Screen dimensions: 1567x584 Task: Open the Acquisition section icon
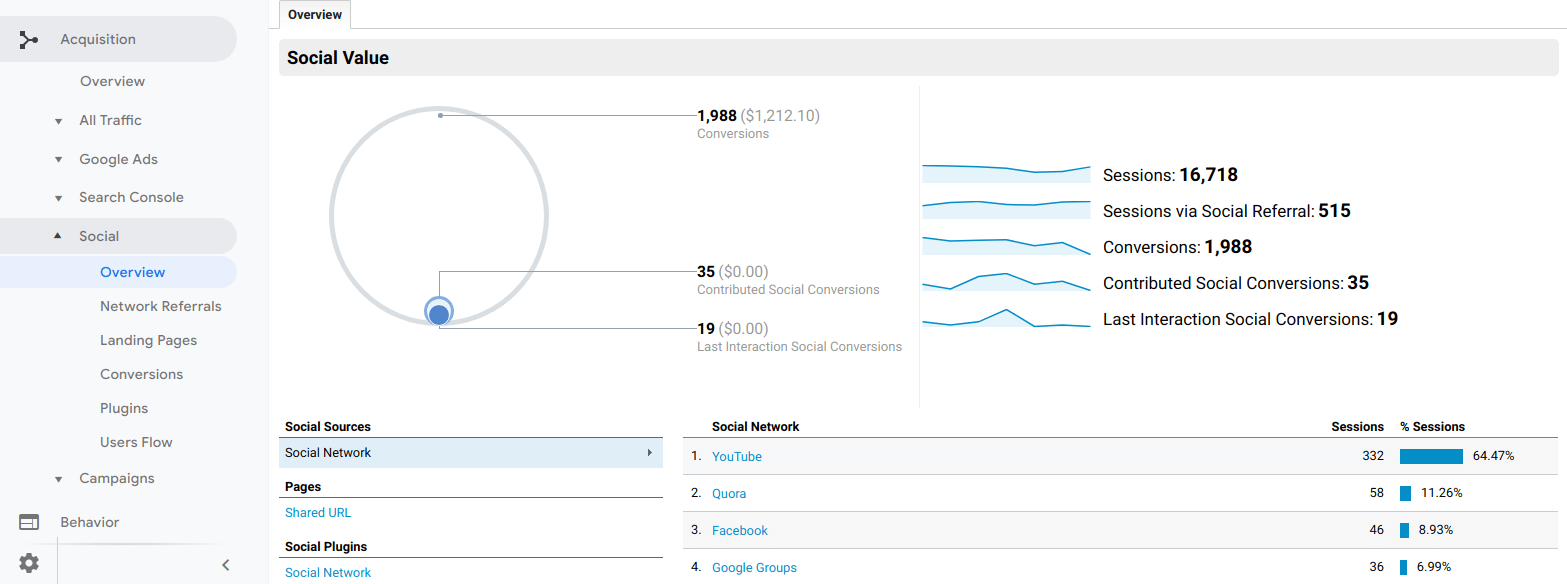click(29, 40)
